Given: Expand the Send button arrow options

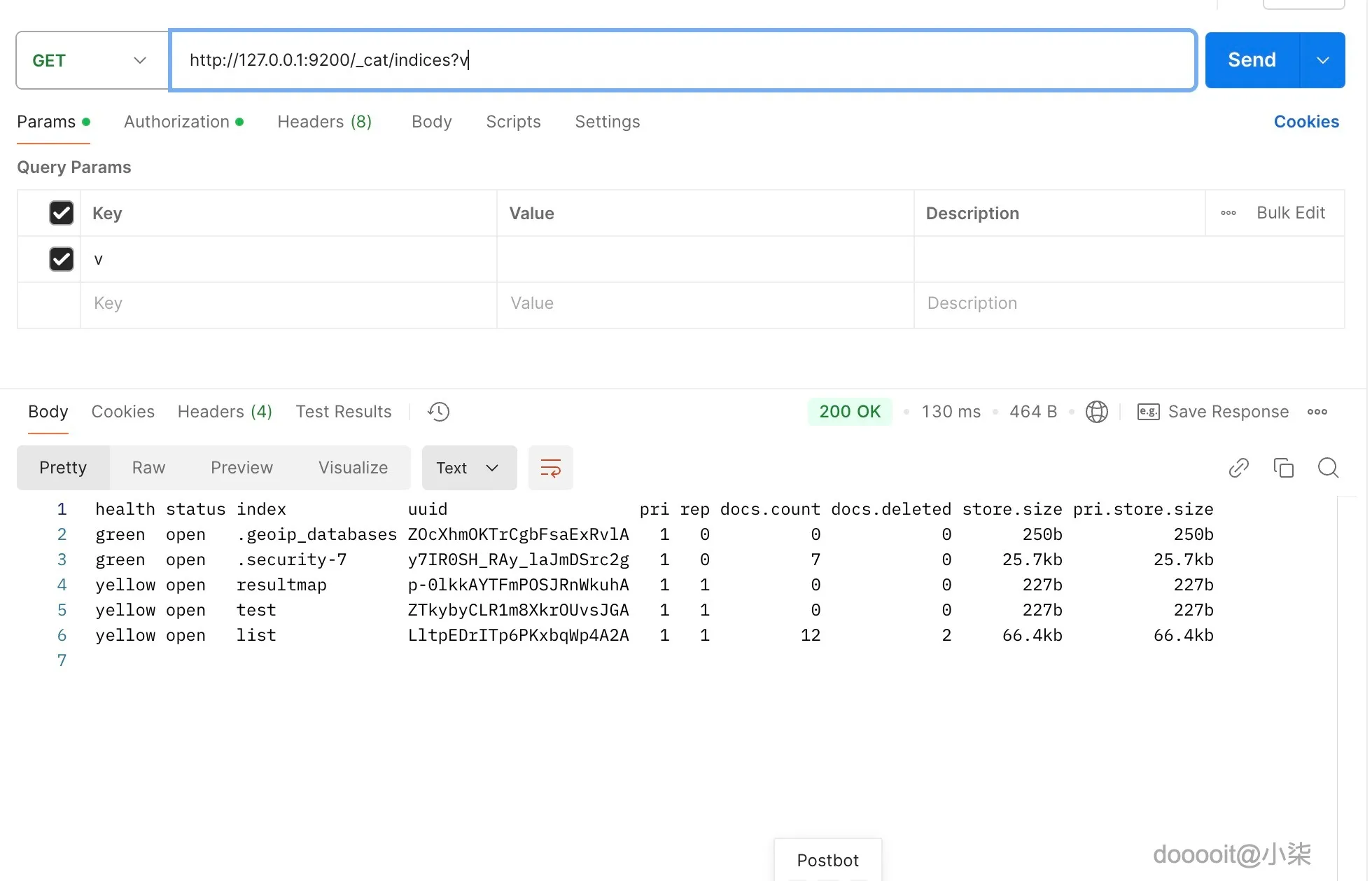Looking at the screenshot, I should 1322,60.
